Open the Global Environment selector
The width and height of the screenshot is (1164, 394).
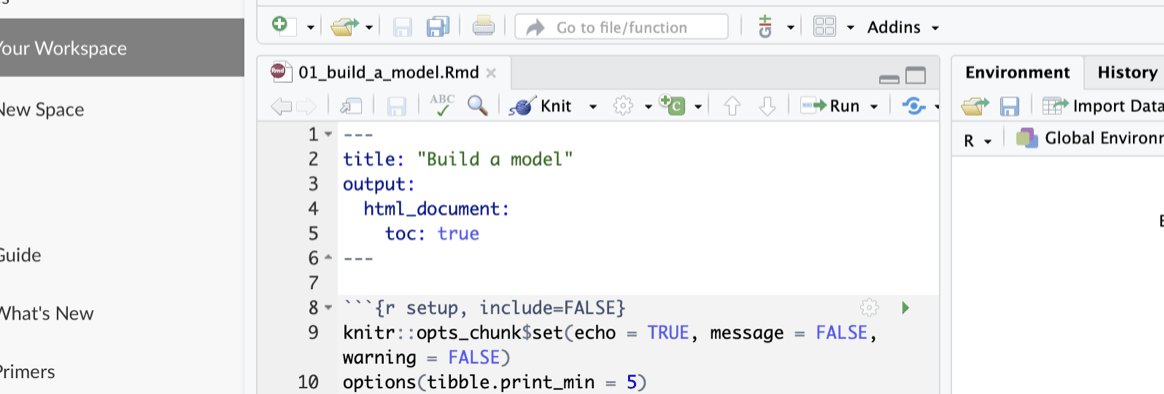1090,139
